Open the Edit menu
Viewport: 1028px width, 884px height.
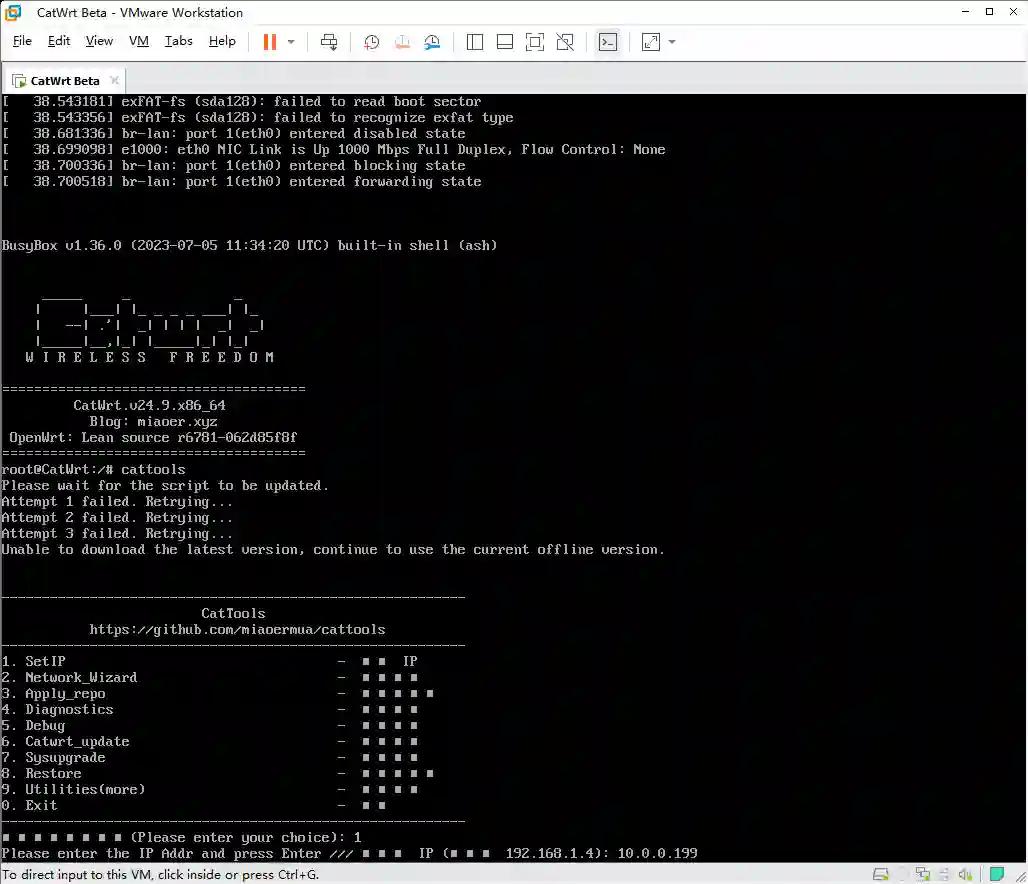(x=59, y=41)
